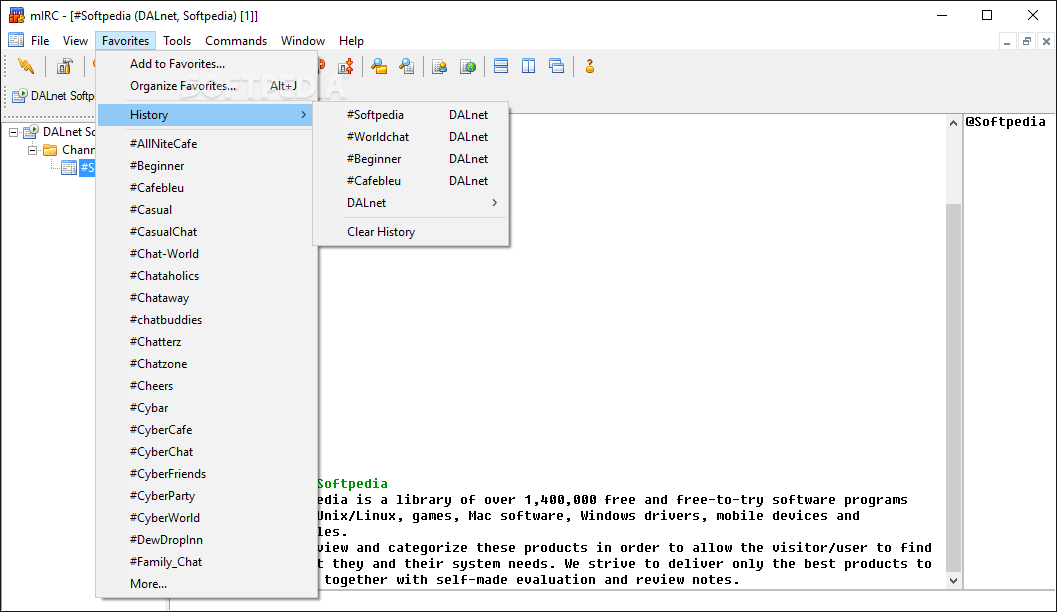Select #Worldchat in the History submenu
This screenshot has height=612, width=1057.
coord(411,137)
